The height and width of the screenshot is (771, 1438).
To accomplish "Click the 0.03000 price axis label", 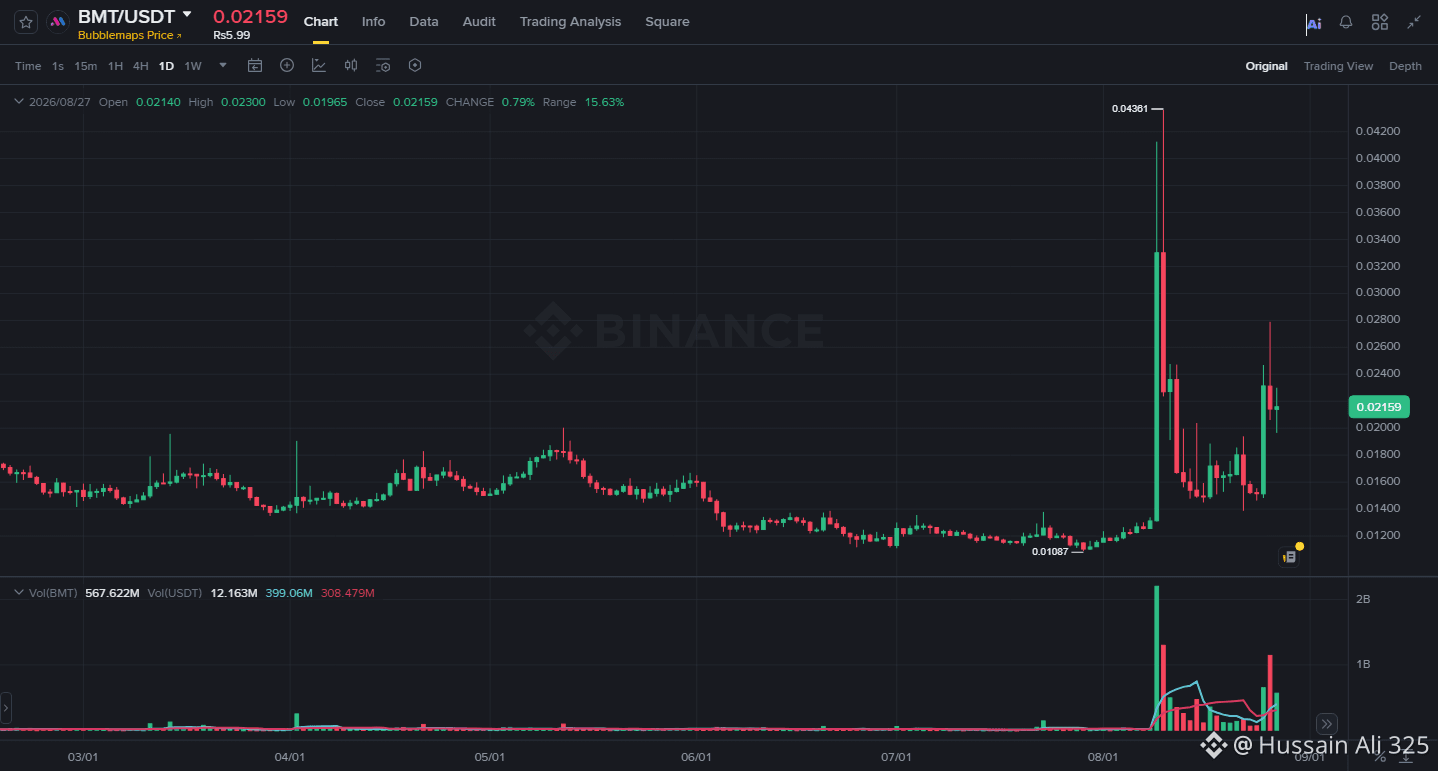I will [1377, 293].
